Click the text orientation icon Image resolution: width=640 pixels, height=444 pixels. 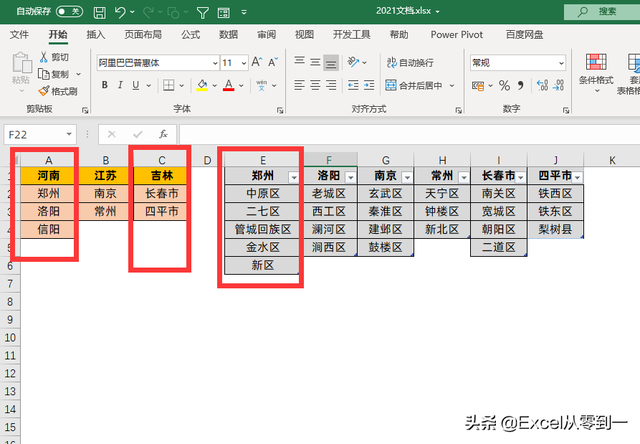point(353,62)
